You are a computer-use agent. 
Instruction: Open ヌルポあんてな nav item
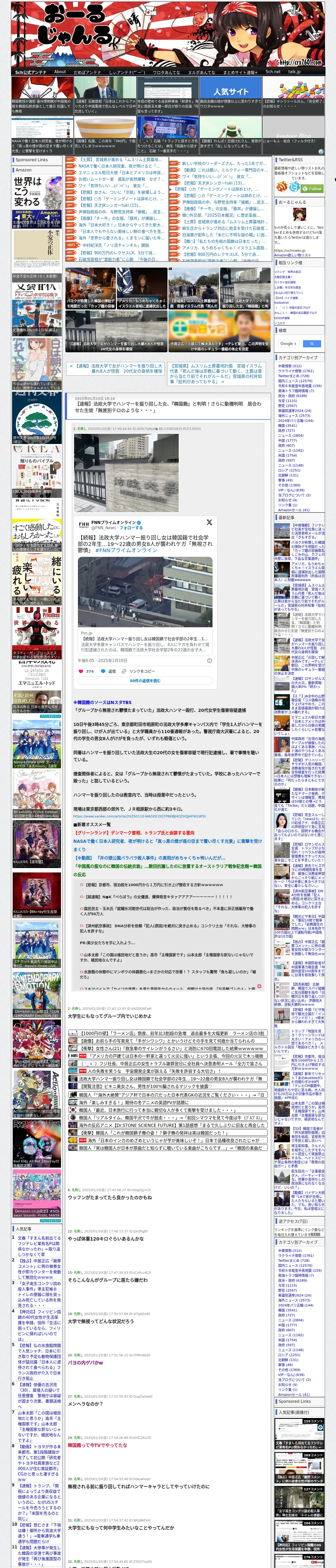point(201,72)
